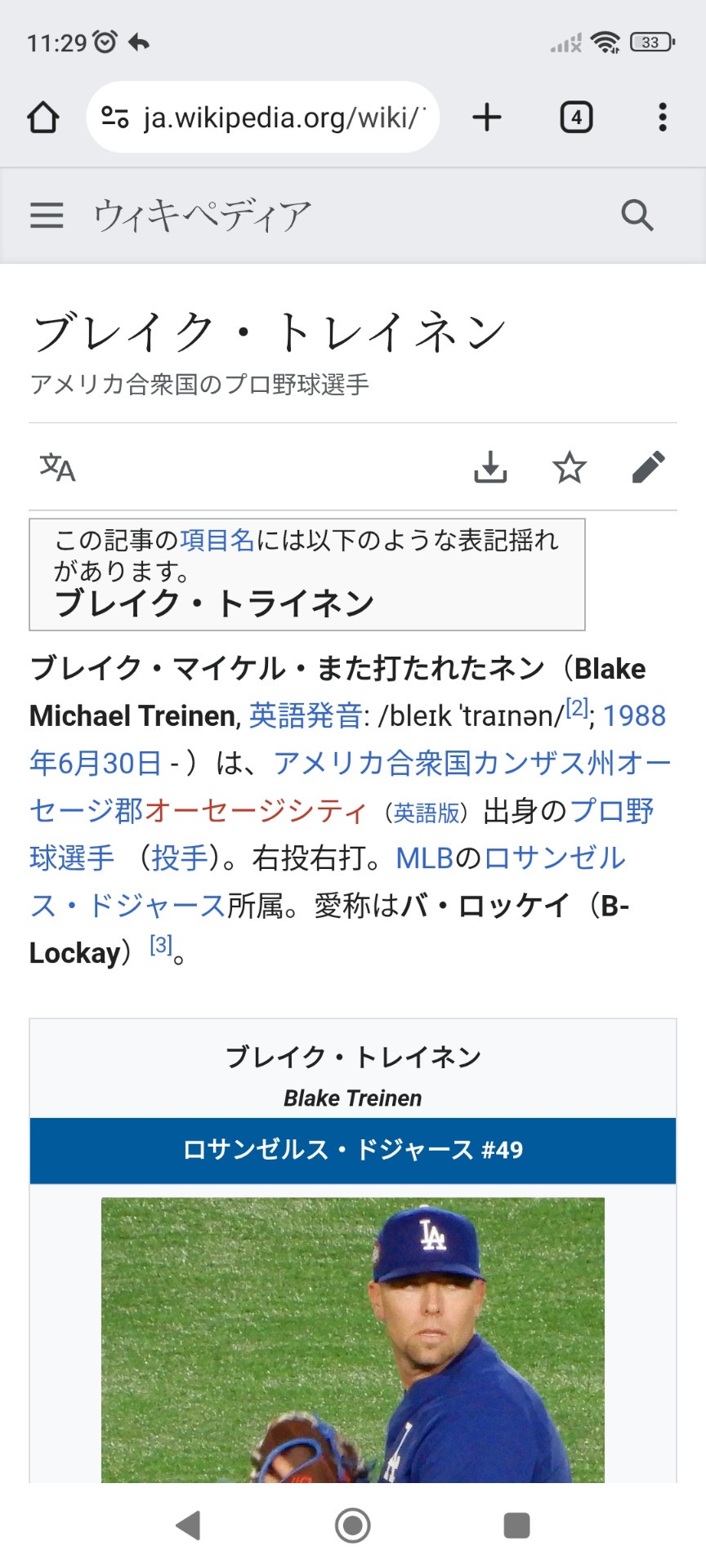Edit the article using the pencil icon
The width and height of the screenshot is (706, 1568).
tap(649, 467)
